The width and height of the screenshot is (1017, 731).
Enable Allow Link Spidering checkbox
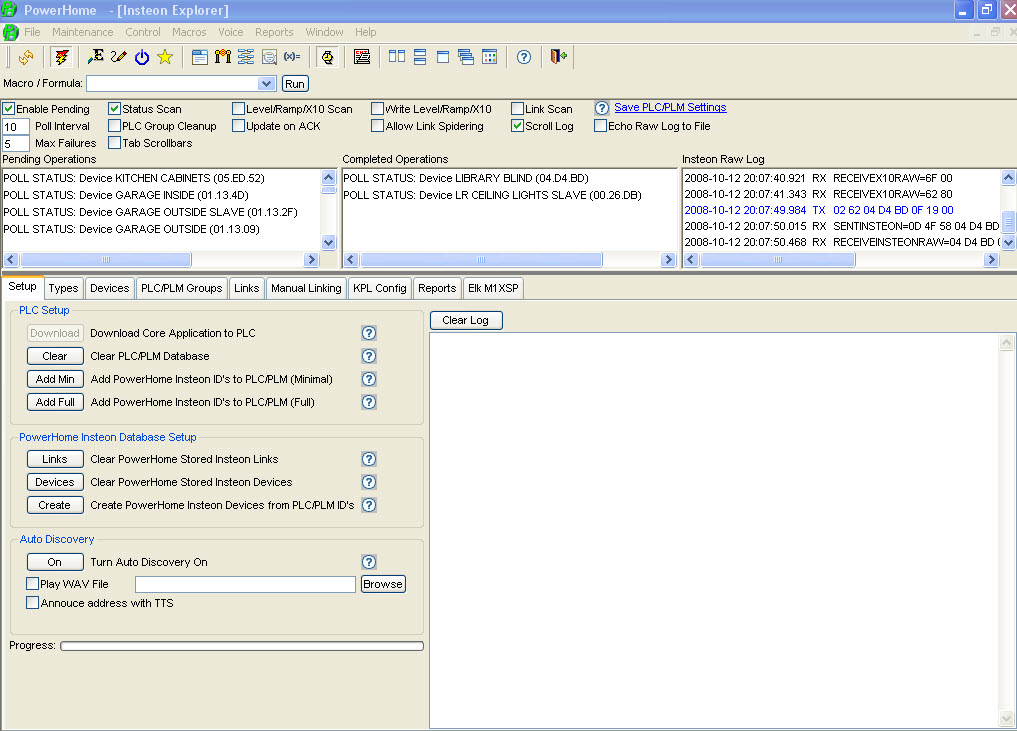pyautogui.click(x=377, y=126)
